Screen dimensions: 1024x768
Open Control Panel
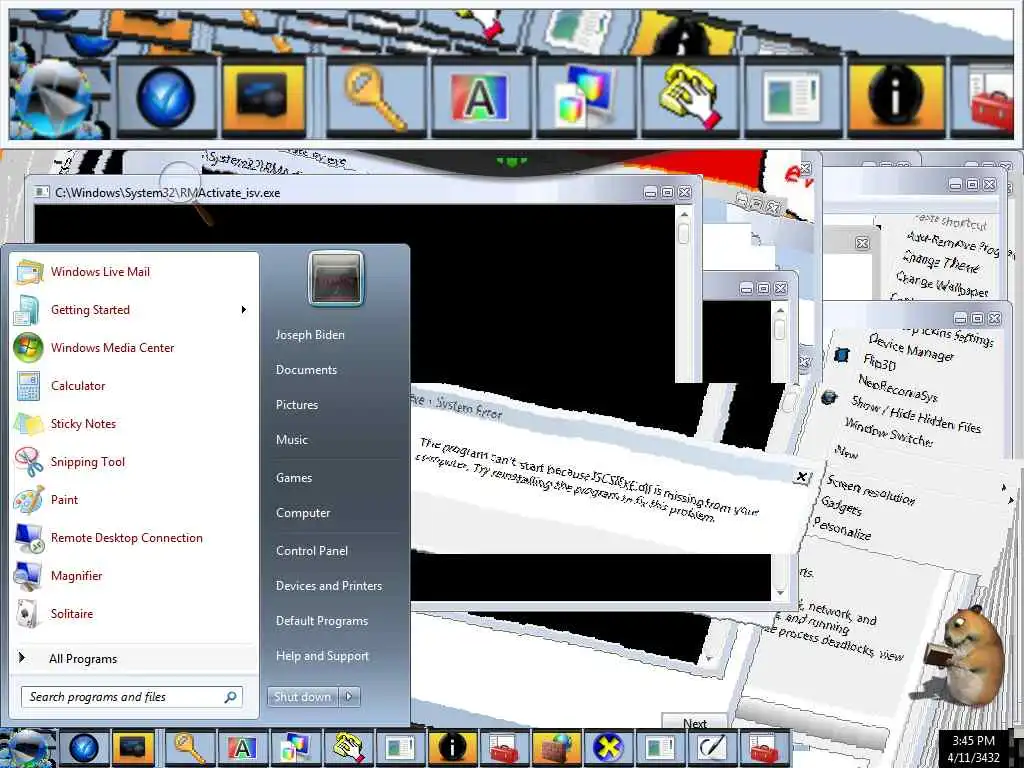(x=312, y=551)
